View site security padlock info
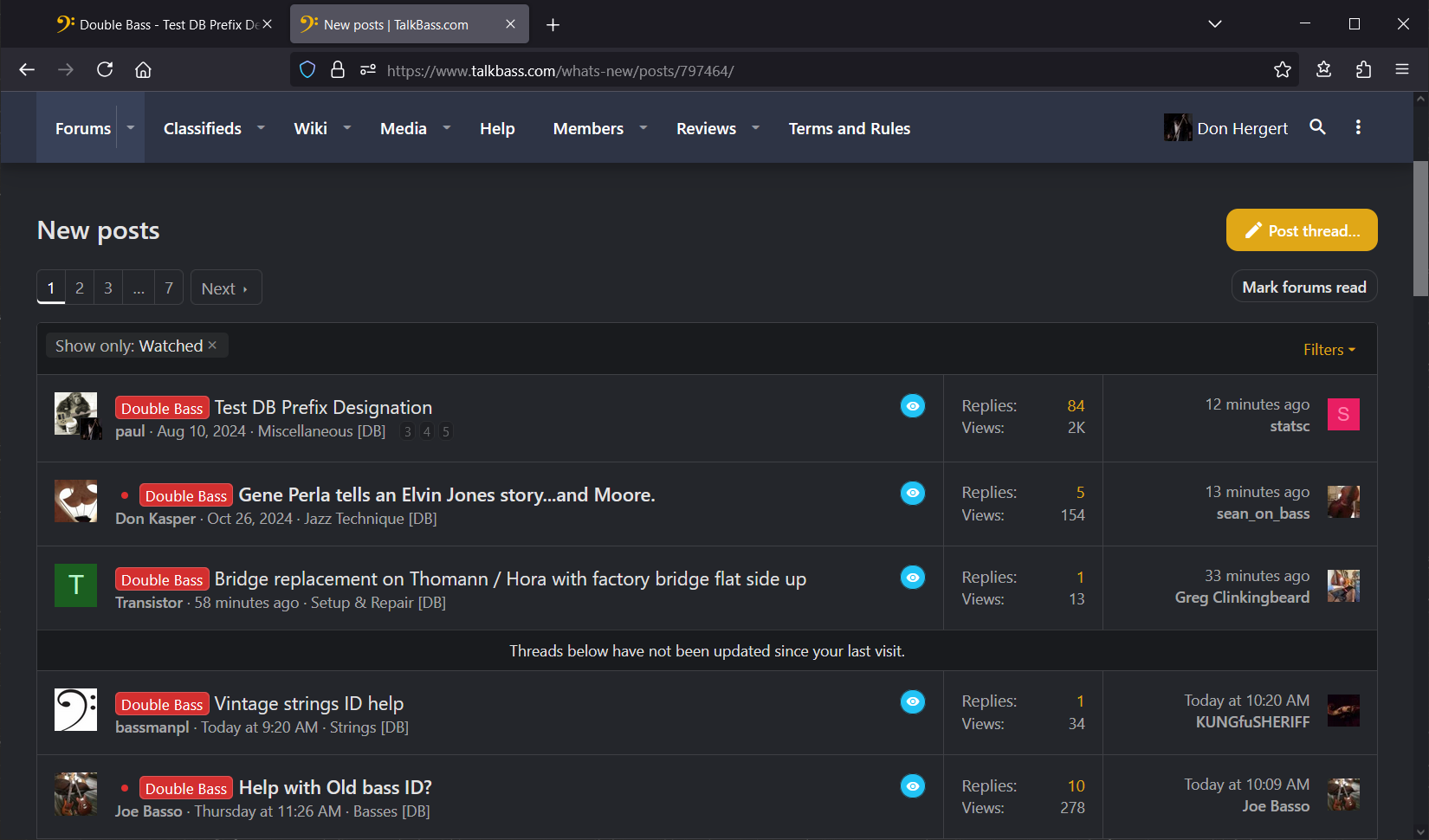Screen dimensions: 1429x840 [x=338, y=69]
